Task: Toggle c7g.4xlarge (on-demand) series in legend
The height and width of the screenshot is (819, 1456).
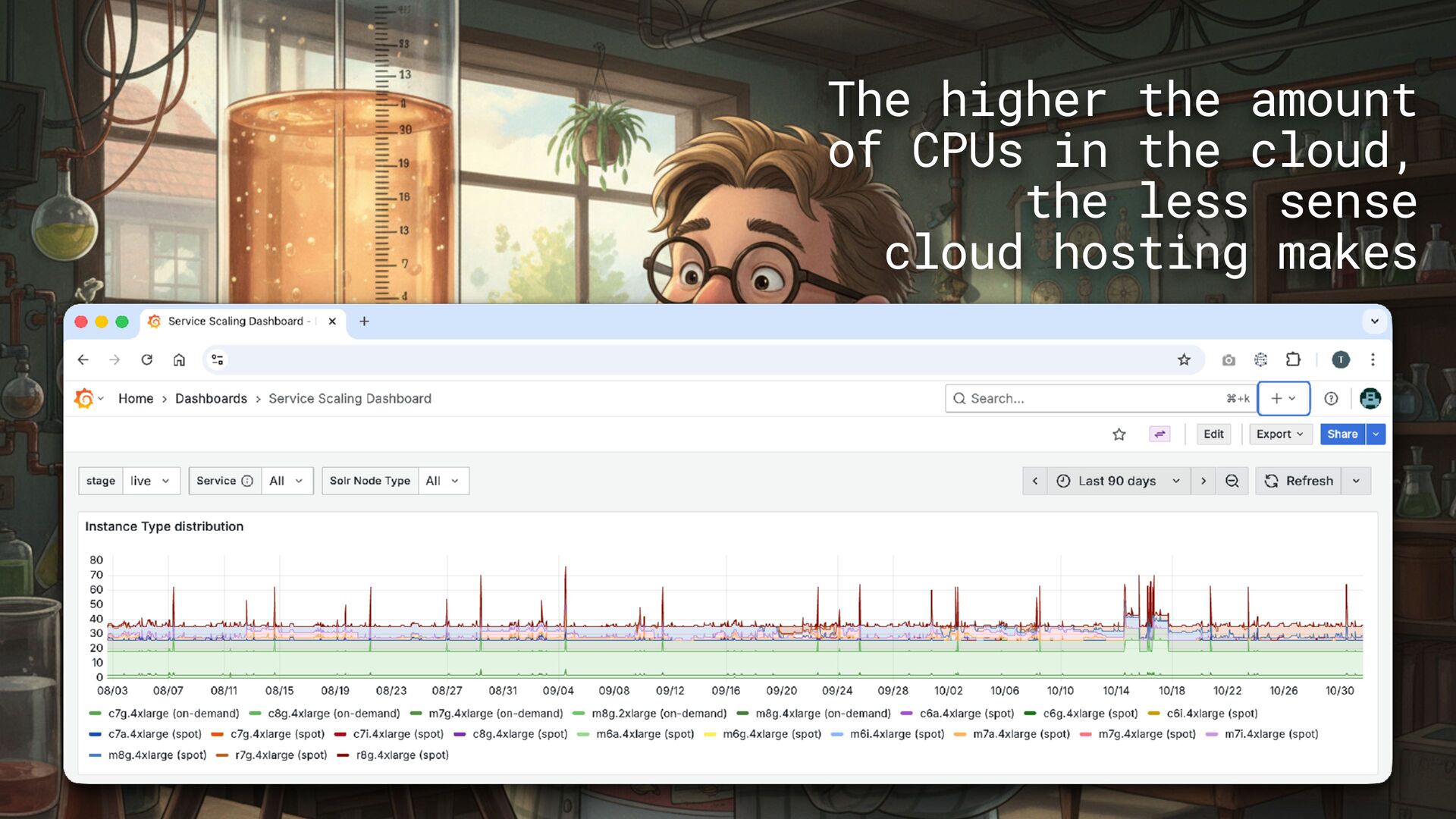Action: pos(173,714)
